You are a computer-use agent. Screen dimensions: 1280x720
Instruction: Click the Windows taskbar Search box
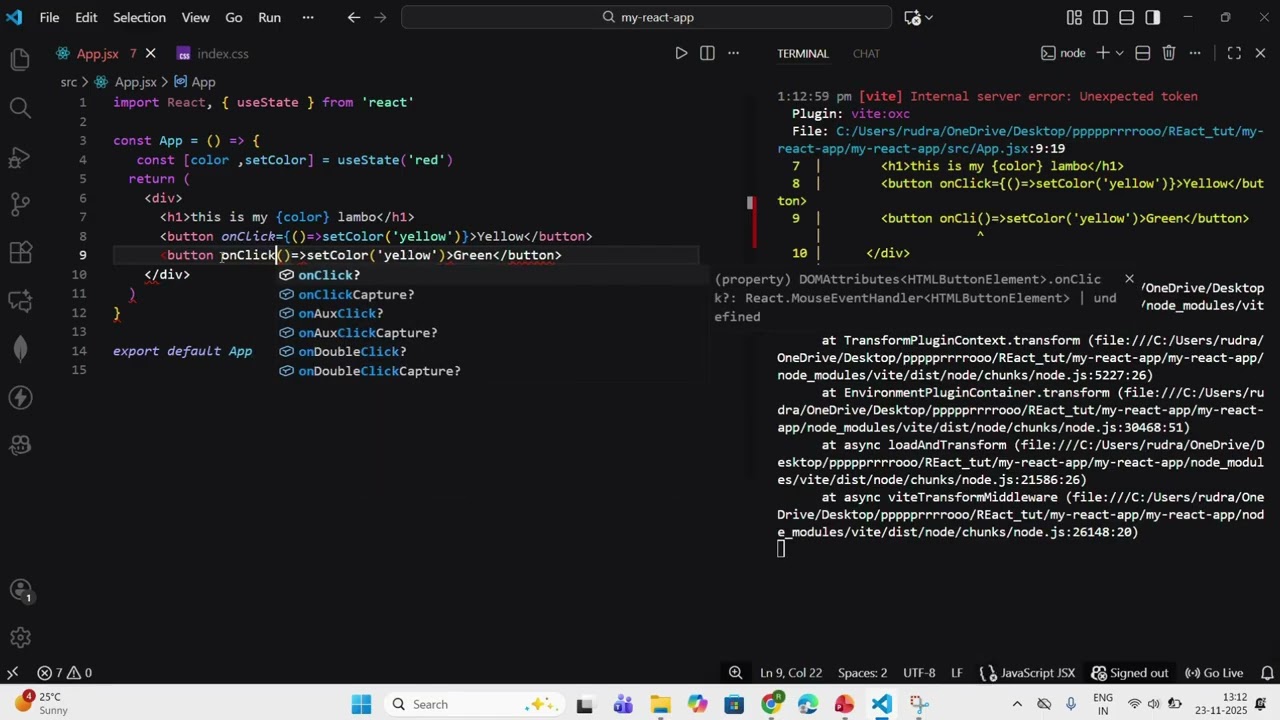pyautogui.click(x=472, y=704)
